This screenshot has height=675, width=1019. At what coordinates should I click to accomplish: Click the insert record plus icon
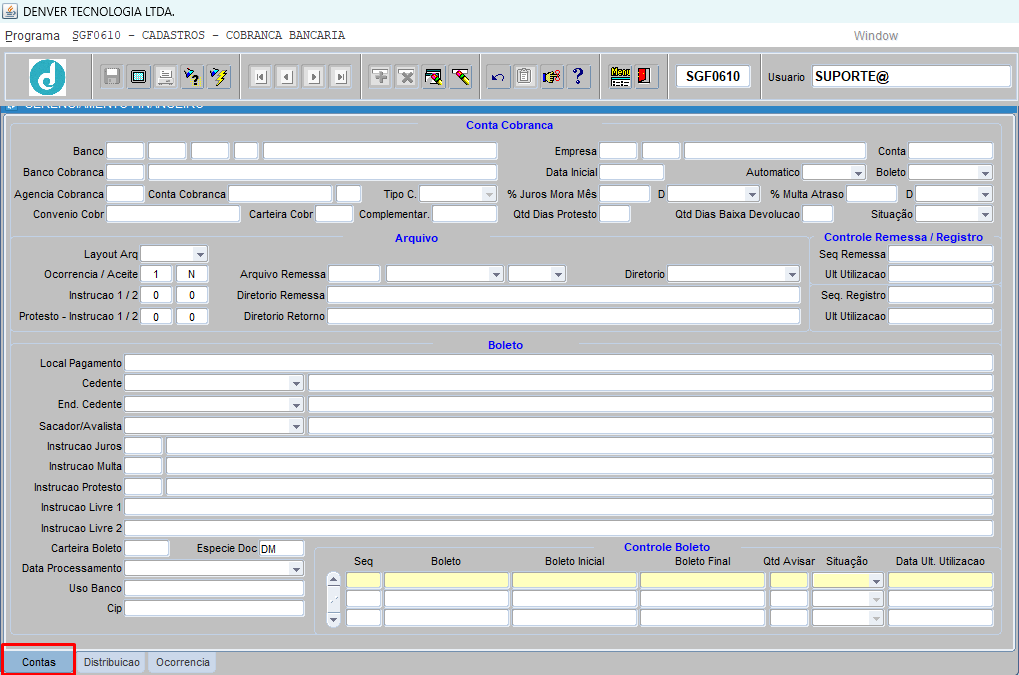point(380,77)
